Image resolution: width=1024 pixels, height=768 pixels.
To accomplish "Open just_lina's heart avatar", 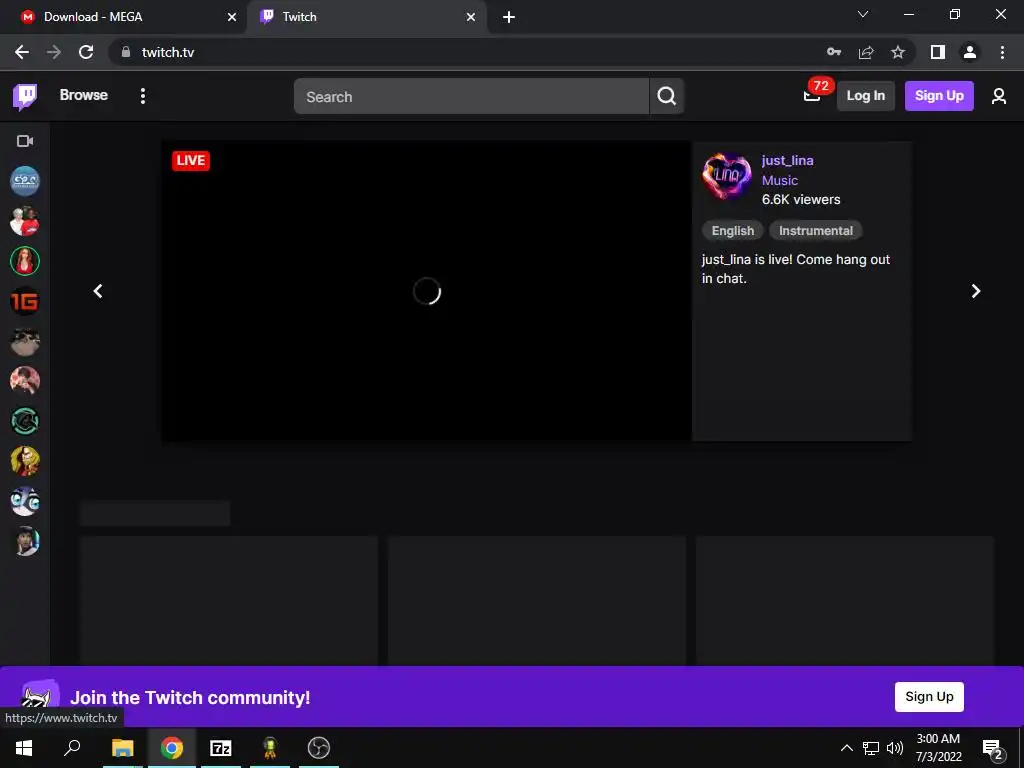I will click(727, 176).
